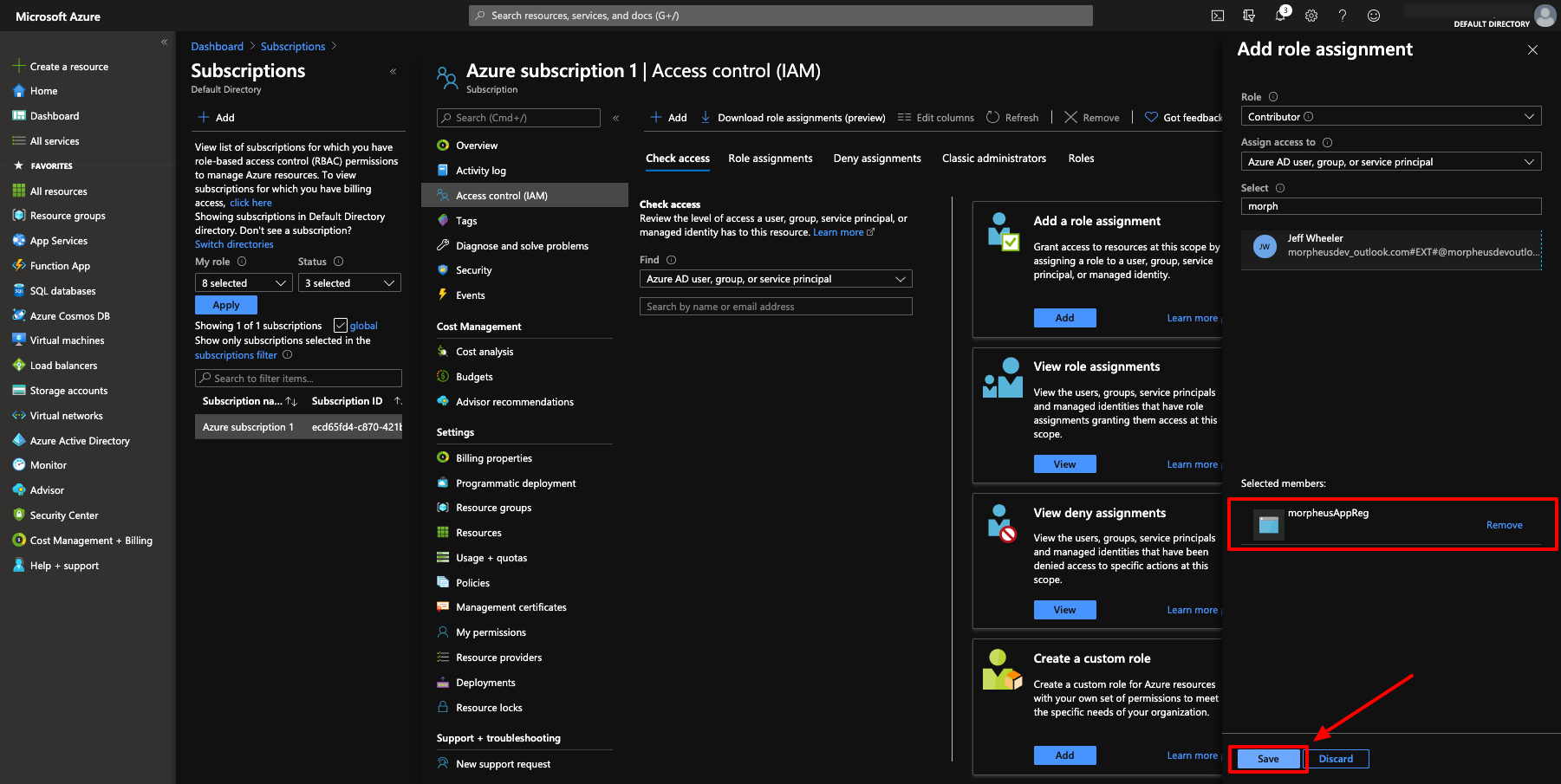Switch to the Classic administrators tab
This screenshot has width=1561, height=784.
tap(993, 159)
